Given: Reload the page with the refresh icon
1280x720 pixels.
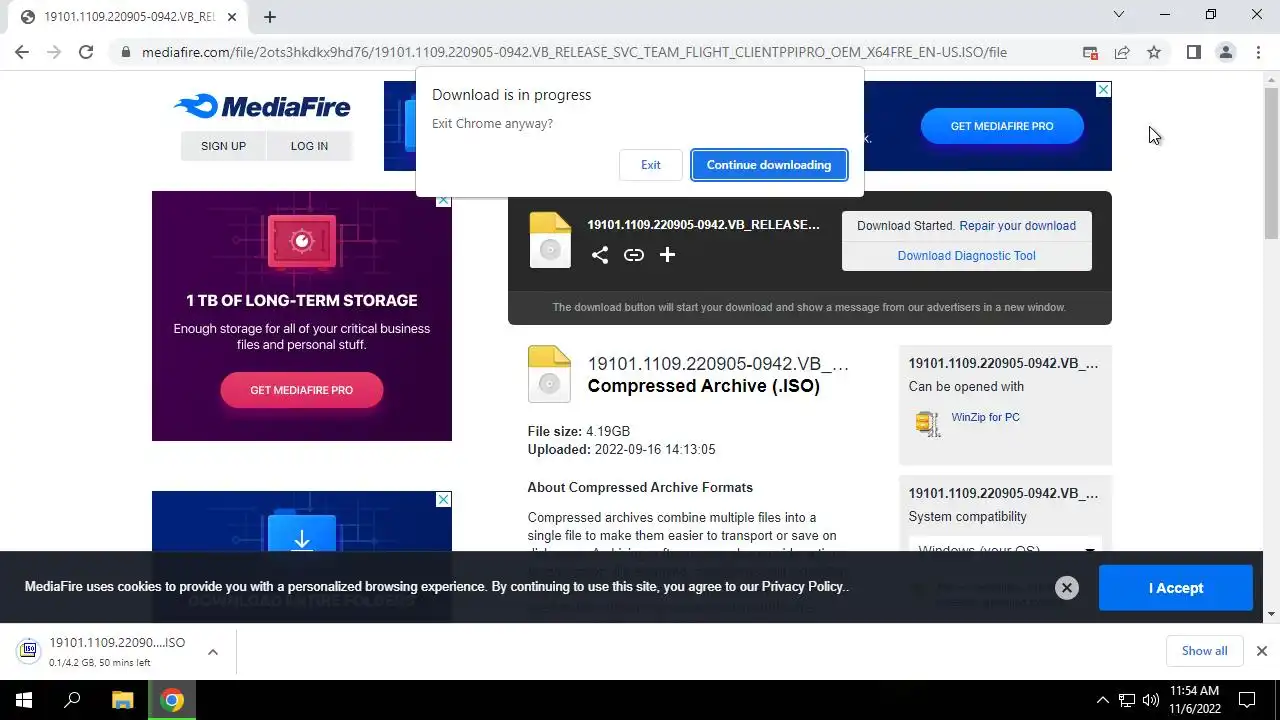Looking at the screenshot, I should click(86, 52).
